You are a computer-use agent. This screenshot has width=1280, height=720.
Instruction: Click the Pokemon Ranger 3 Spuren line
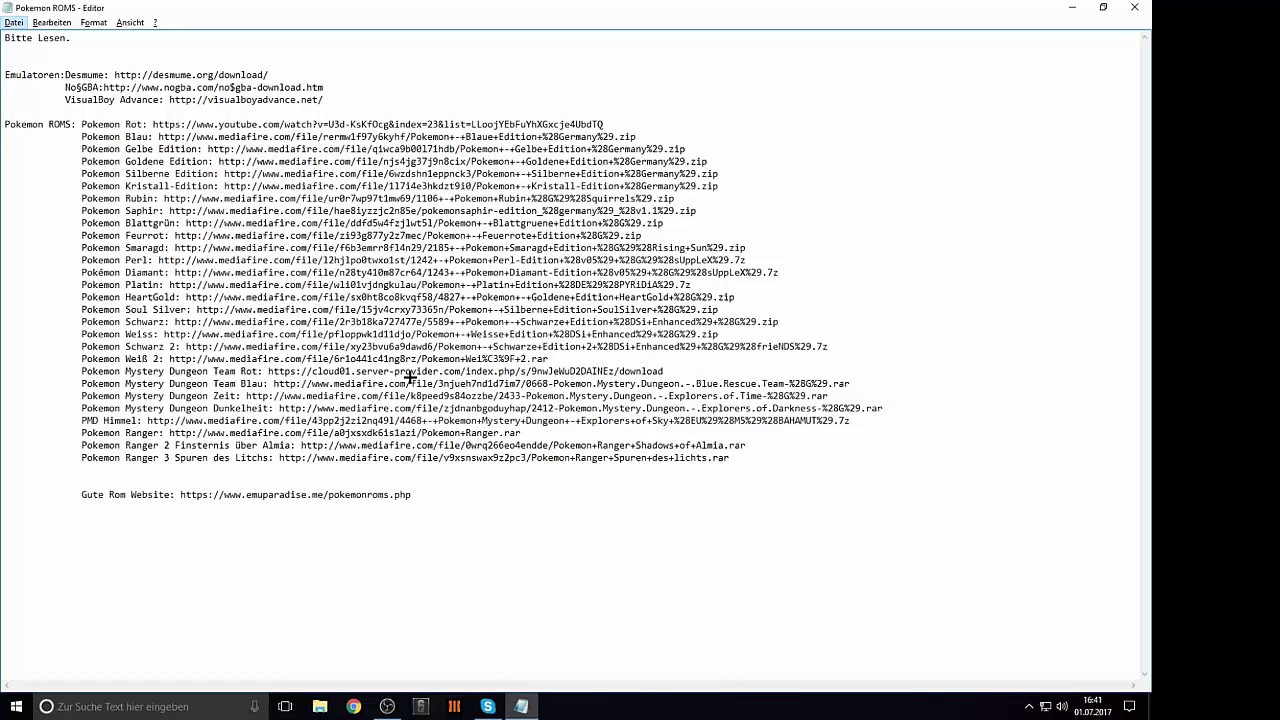pyautogui.click(x=405, y=458)
